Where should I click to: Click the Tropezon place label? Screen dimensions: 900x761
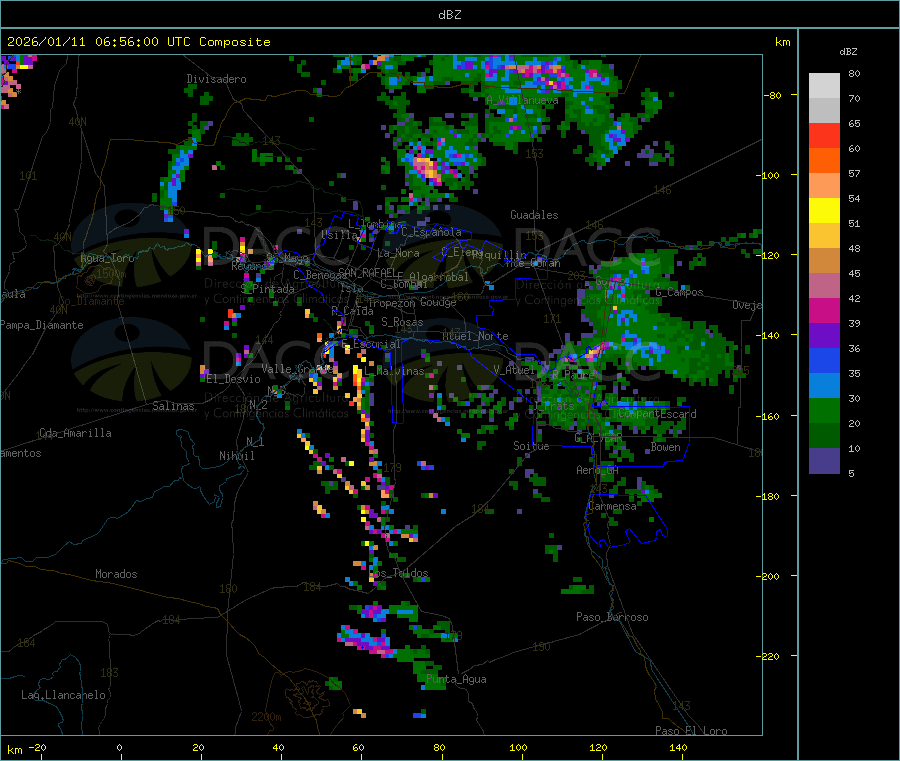pos(391,302)
